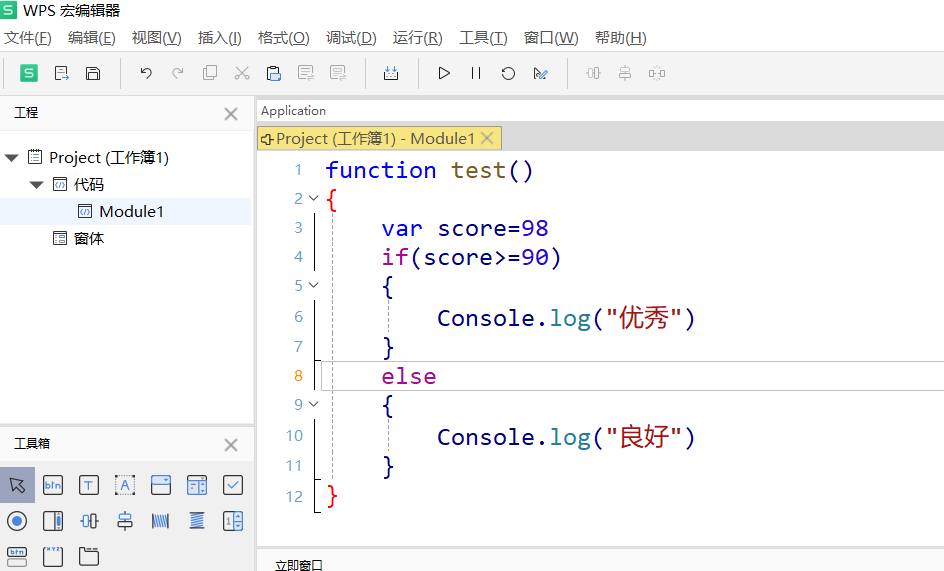
Task: Click the scissors cut icon
Action: click(242, 73)
